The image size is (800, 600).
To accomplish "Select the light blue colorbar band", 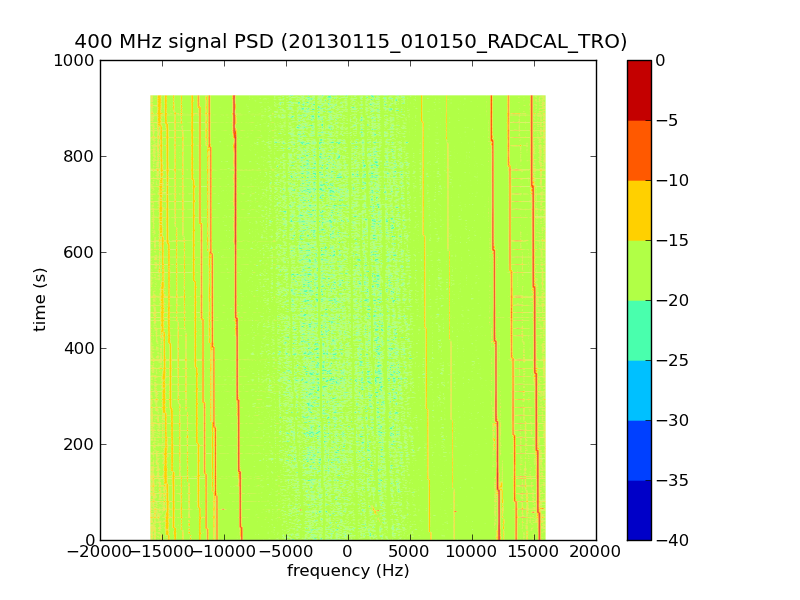I will [639, 390].
